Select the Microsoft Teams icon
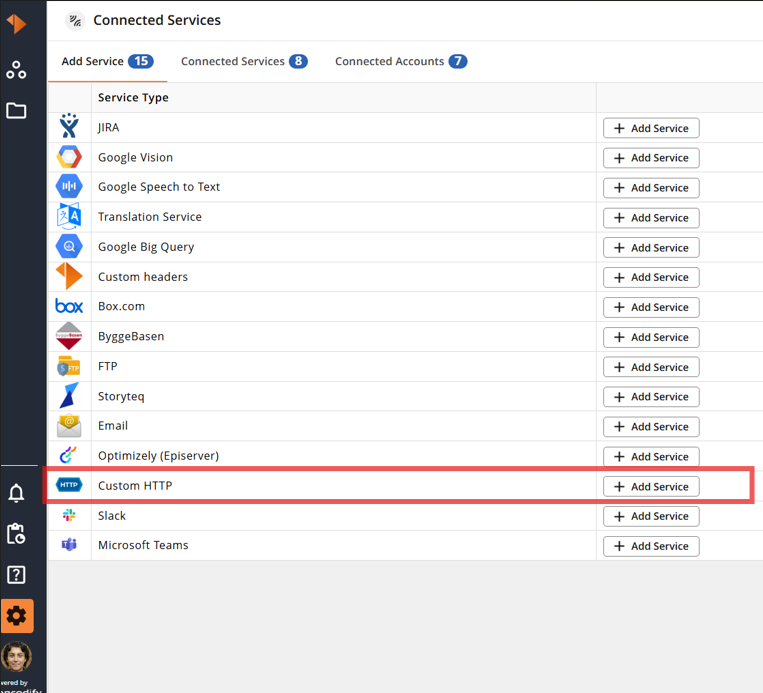The width and height of the screenshot is (763, 693). (x=69, y=545)
